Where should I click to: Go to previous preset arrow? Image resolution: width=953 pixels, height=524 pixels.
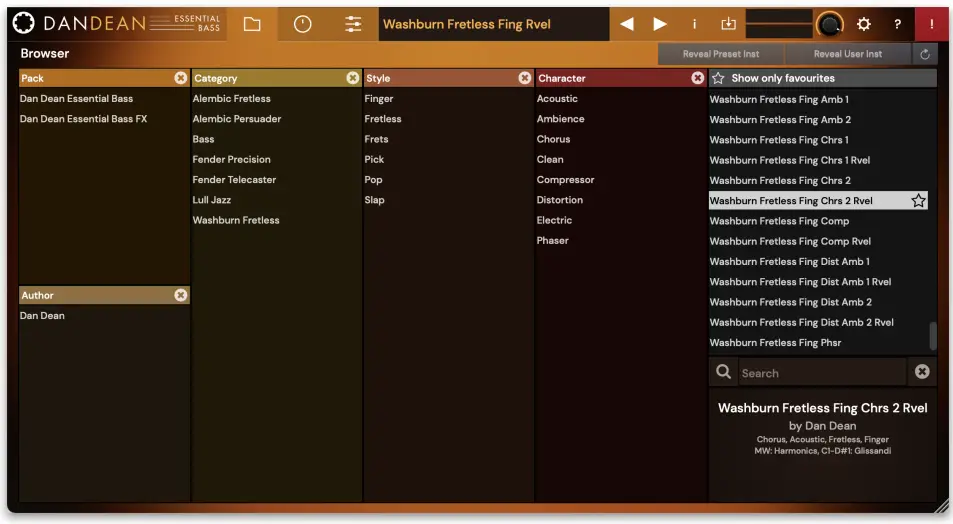627,24
